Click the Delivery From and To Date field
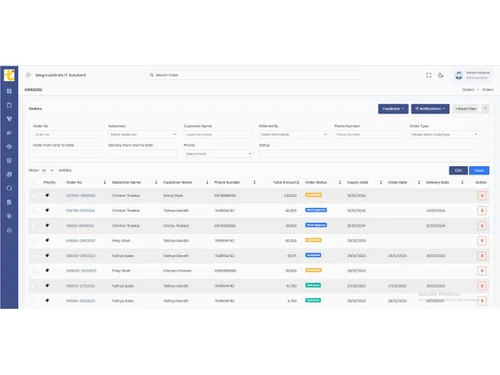 click(143, 154)
